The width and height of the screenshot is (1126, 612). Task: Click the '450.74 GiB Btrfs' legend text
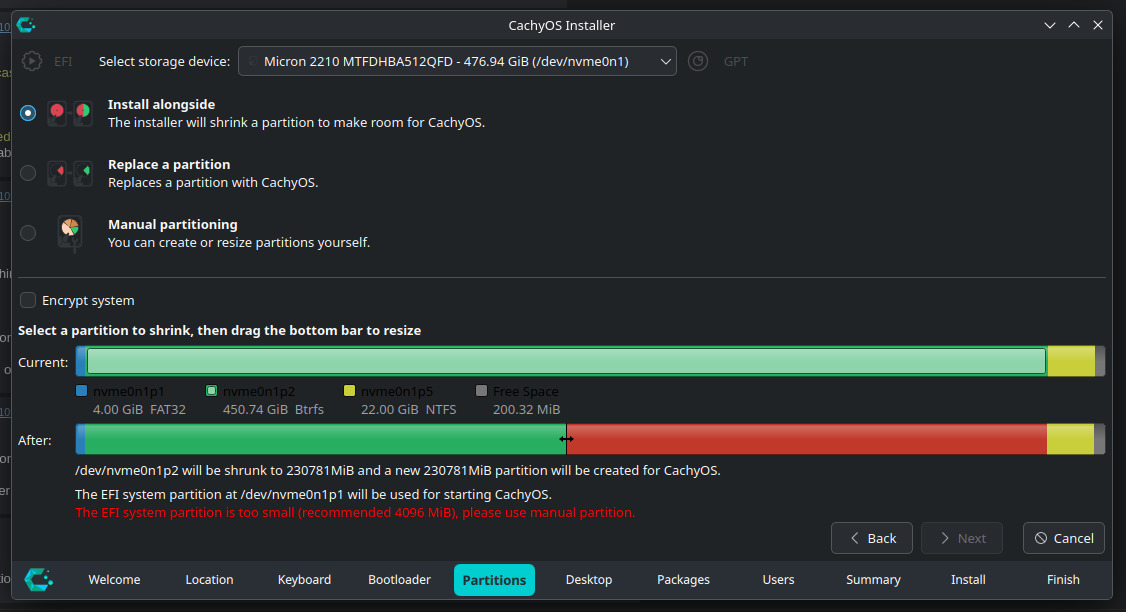point(273,409)
